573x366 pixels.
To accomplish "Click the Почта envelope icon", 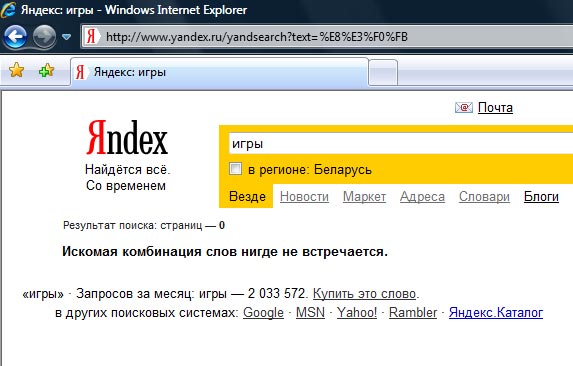I will tap(464, 107).
